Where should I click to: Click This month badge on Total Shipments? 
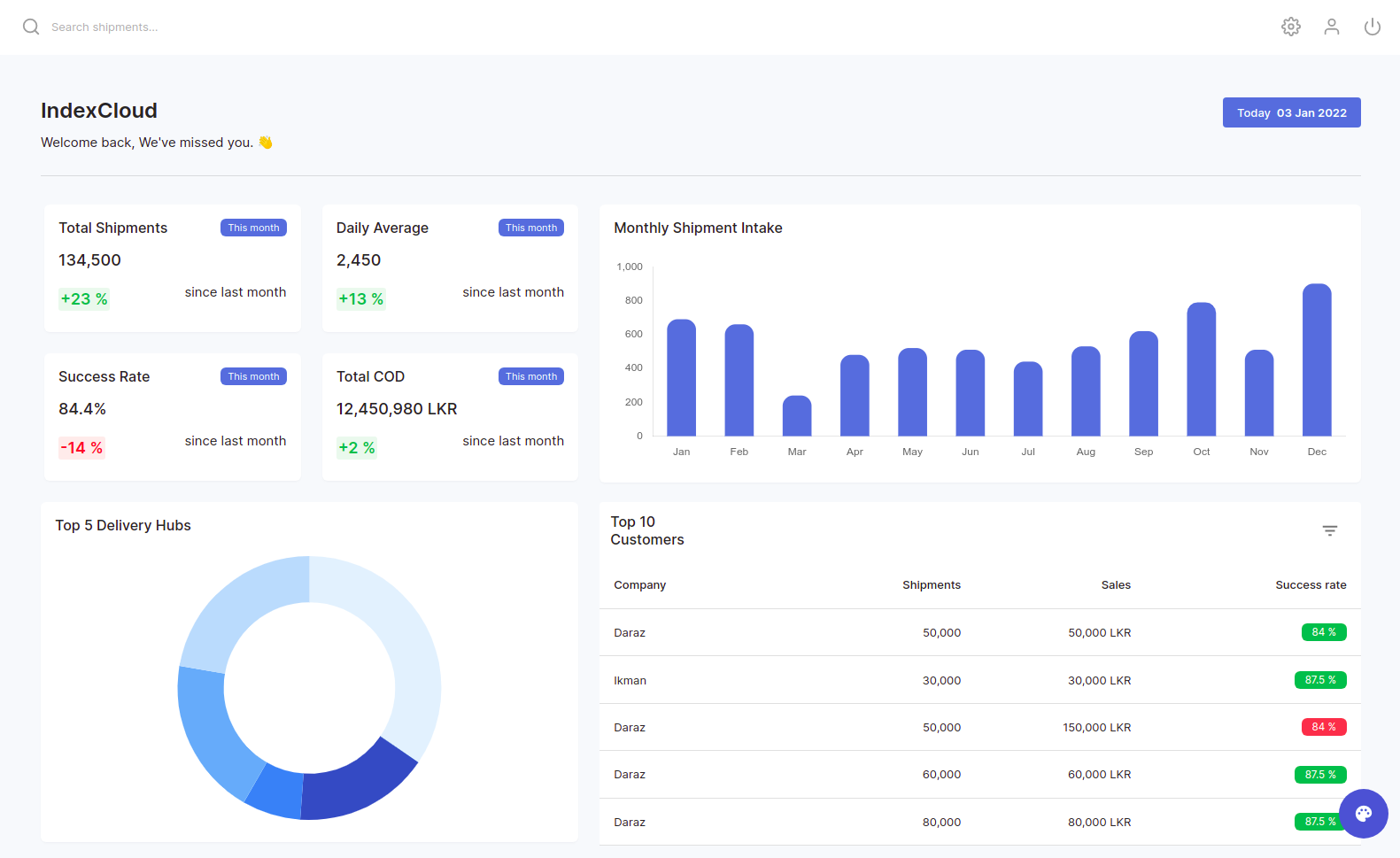[x=253, y=228]
